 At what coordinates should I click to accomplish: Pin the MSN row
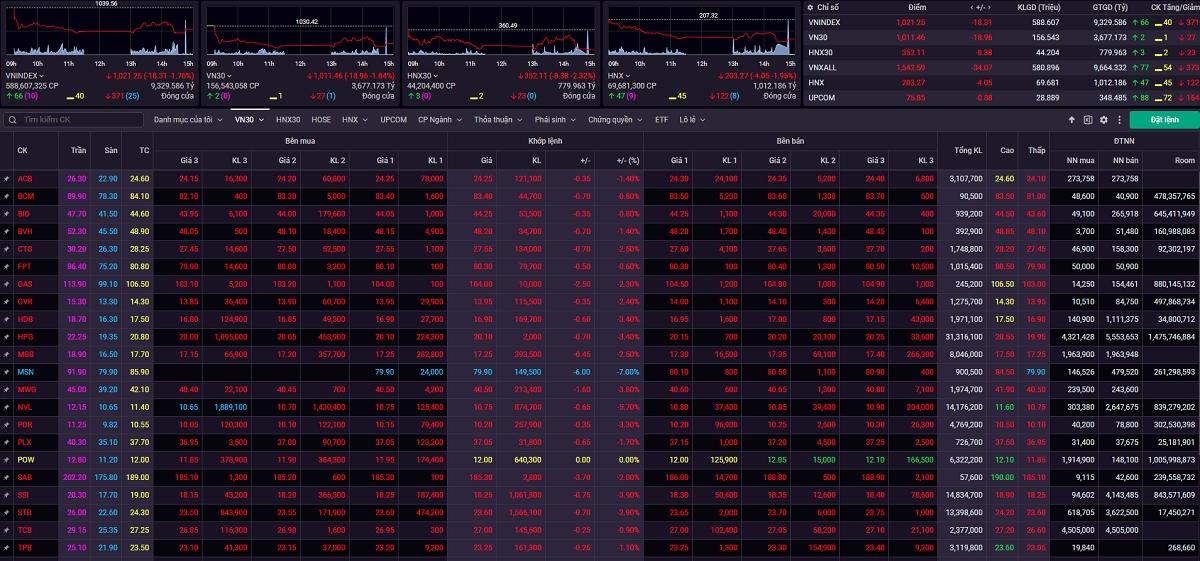tap(6, 372)
